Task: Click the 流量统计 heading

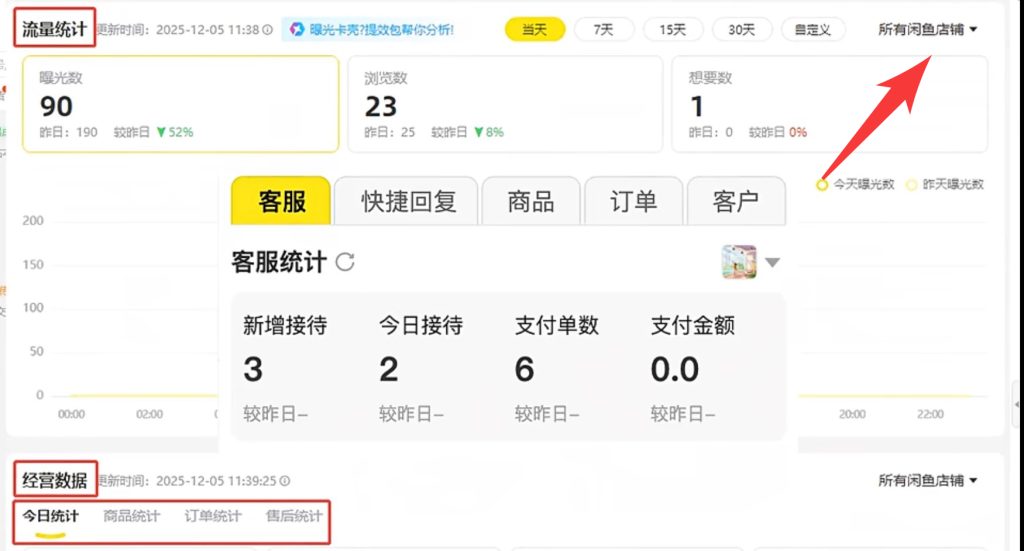Action: 54,29
